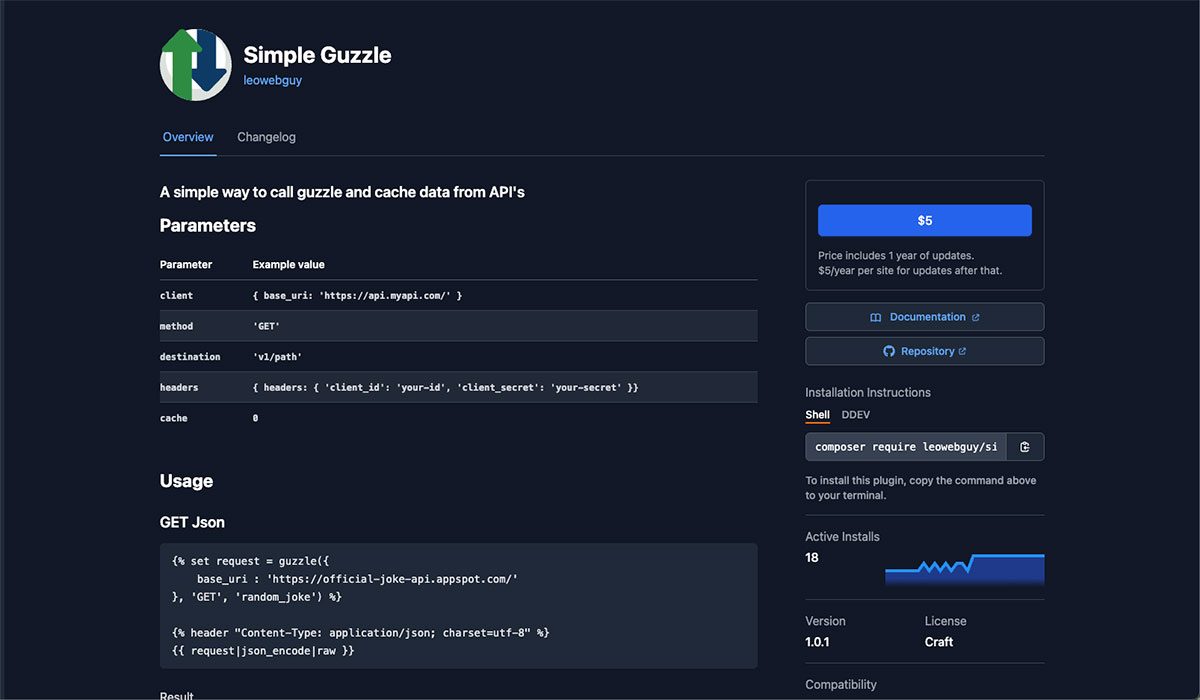Click the GET Json subheading

pos(192,522)
